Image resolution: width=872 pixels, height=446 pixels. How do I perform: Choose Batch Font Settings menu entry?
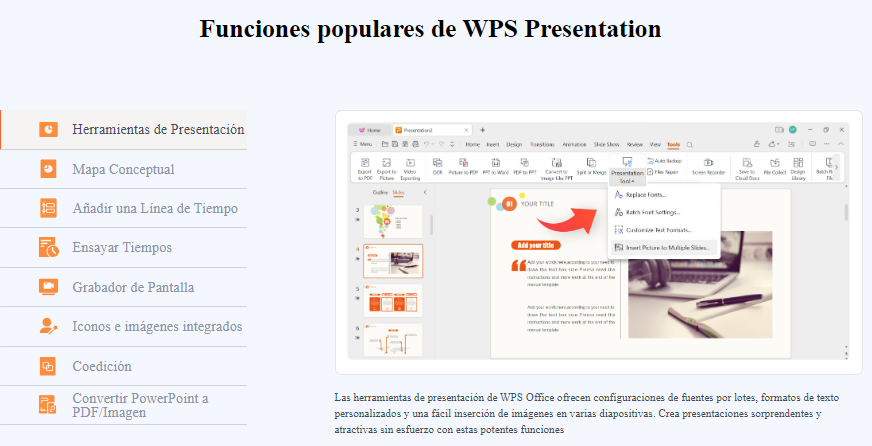point(665,212)
